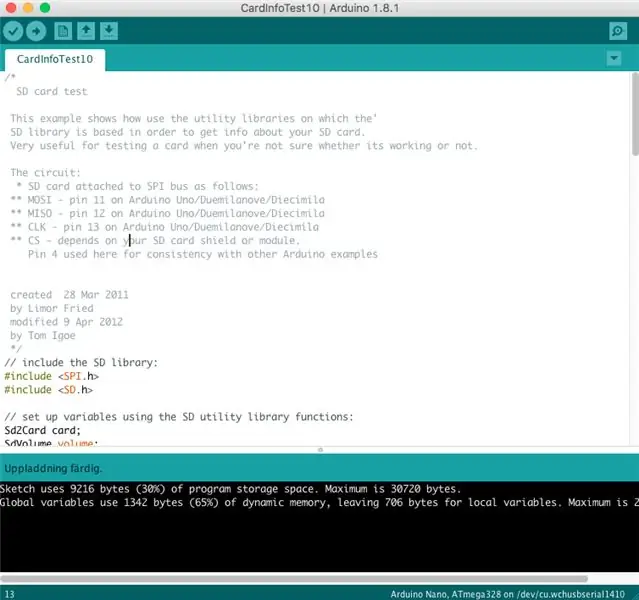Close the window with the red button
Viewport: 639px width, 600px height.
(11, 8)
